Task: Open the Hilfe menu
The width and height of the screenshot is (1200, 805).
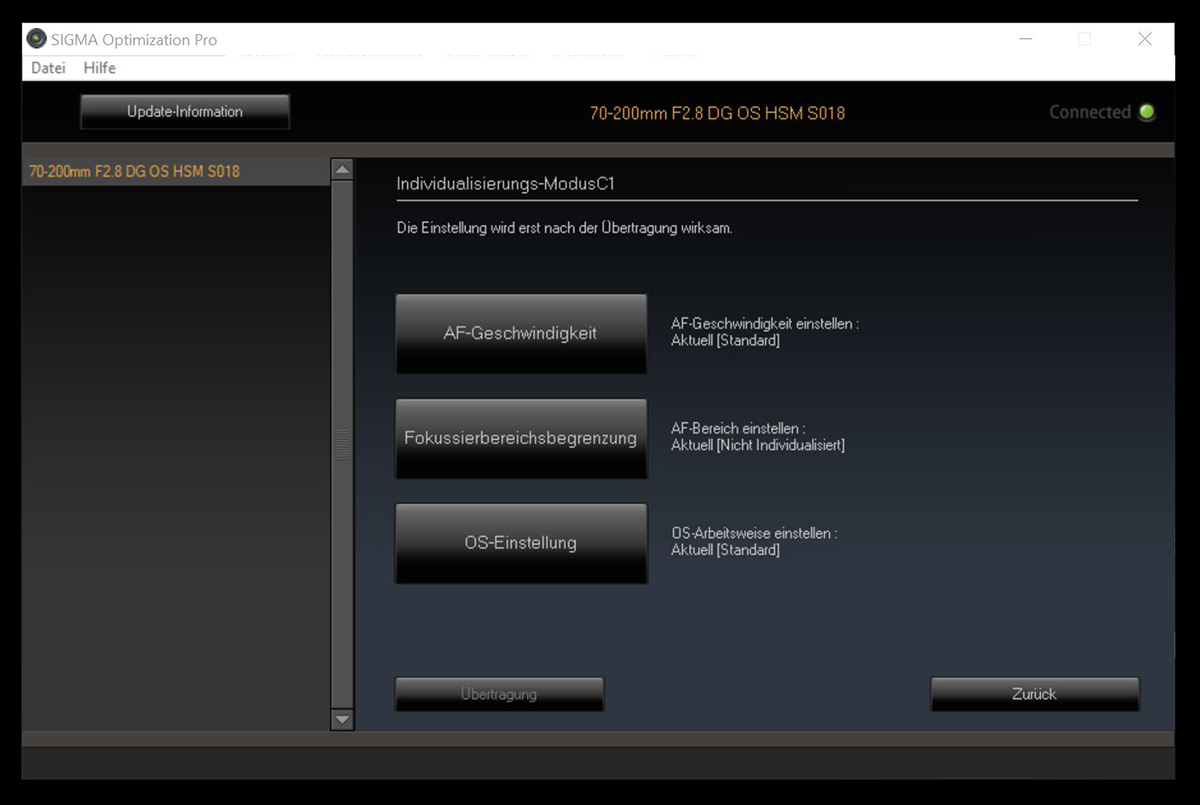Action: coord(100,68)
